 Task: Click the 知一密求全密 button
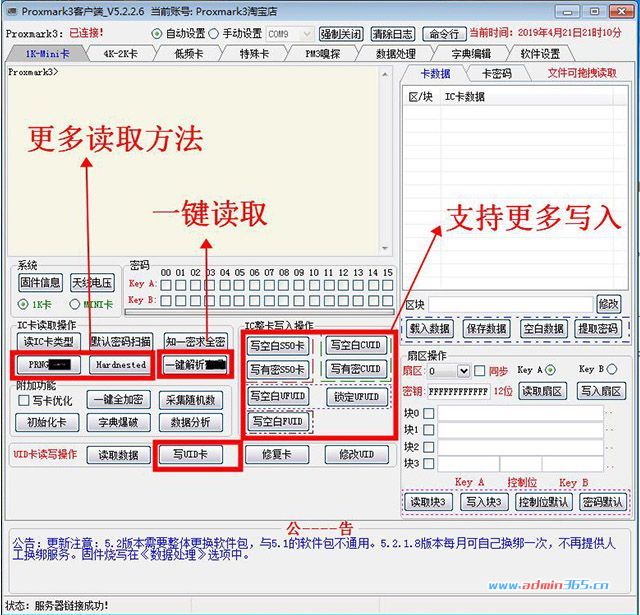[195, 342]
